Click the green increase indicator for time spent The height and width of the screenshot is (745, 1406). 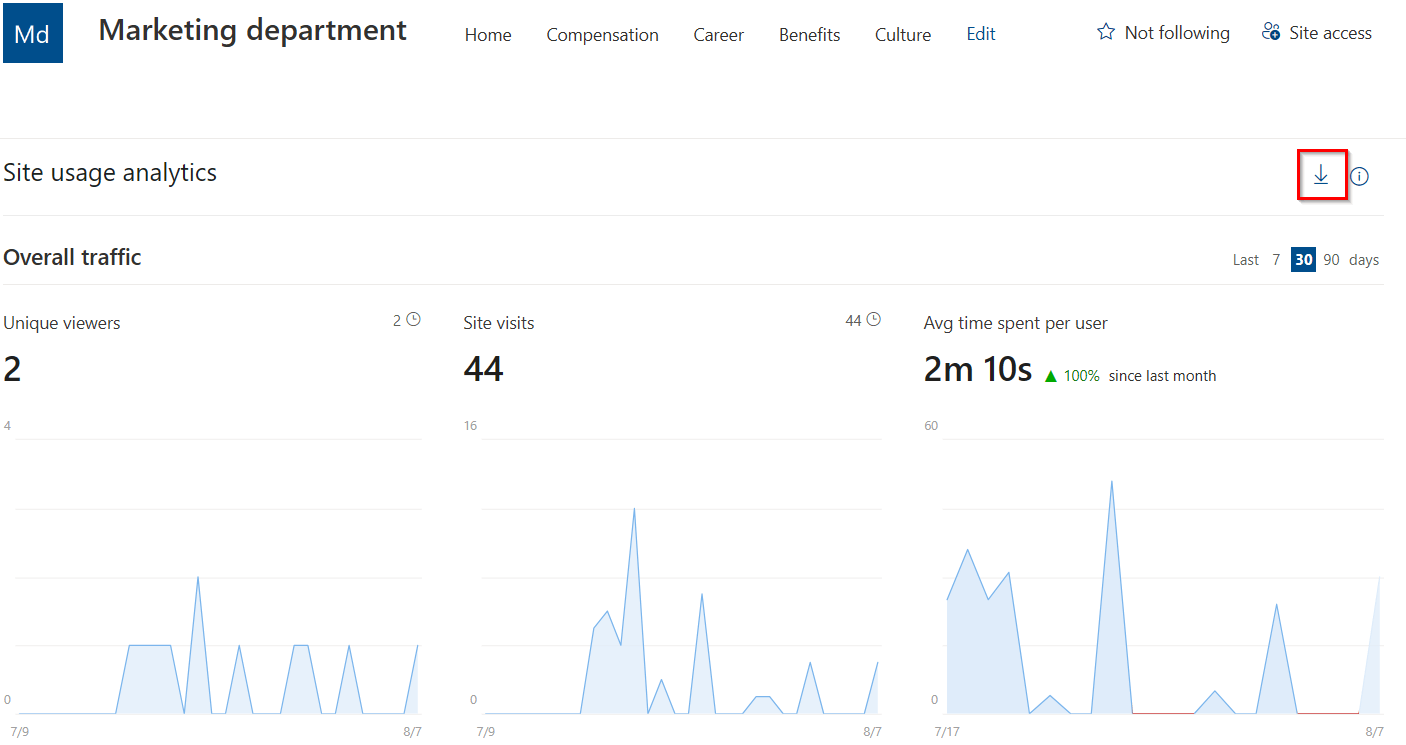[1051, 375]
